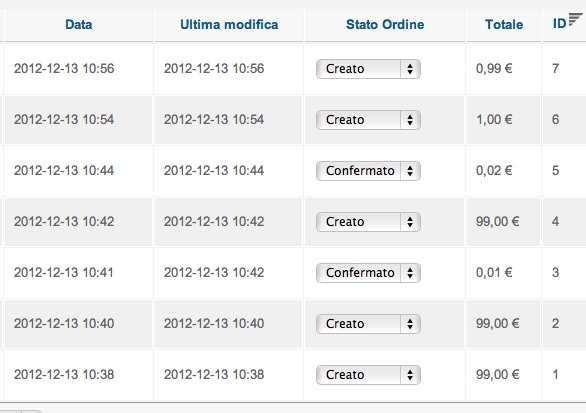Select the 0,01 € total cell
586x413 pixels.
tap(494, 272)
